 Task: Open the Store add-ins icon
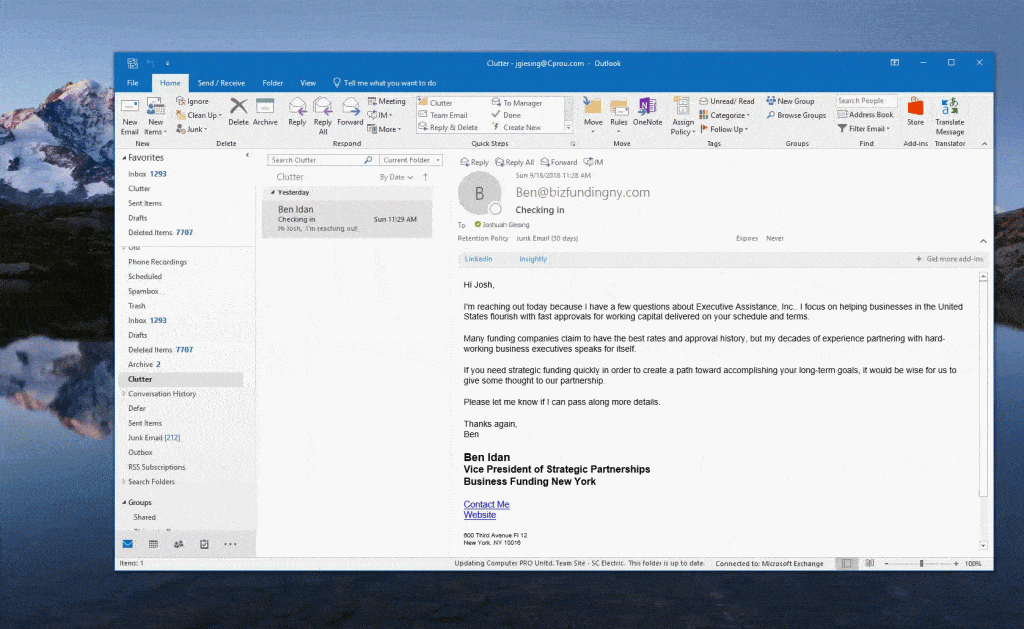point(916,106)
